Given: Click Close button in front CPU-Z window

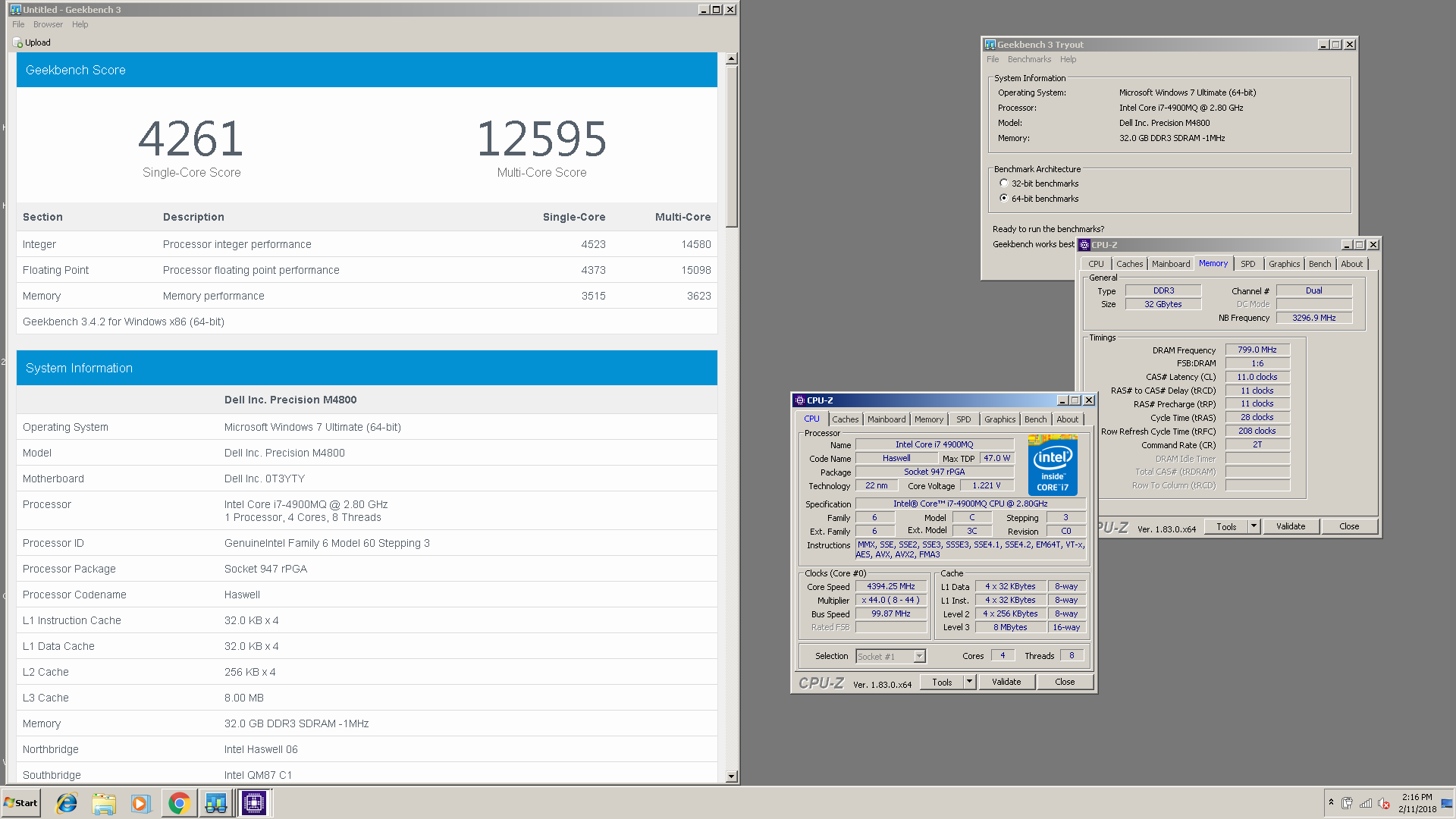Looking at the screenshot, I should pyautogui.click(x=1065, y=682).
